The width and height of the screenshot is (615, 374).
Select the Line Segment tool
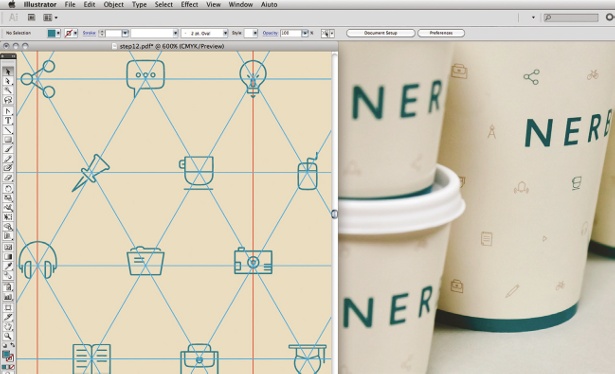pos(8,130)
